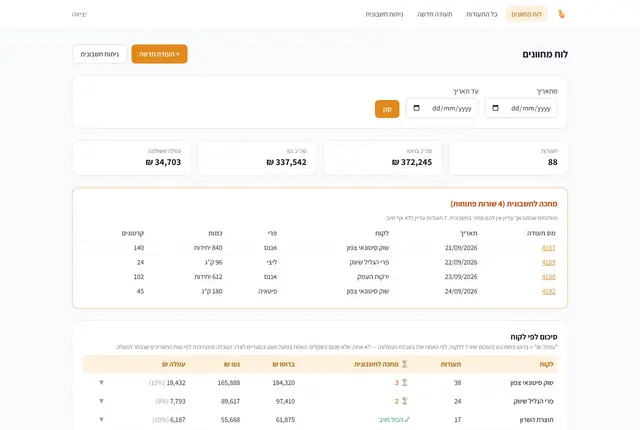
Task: Click quantity cell '180 ק"ג'
Action: 212,291
